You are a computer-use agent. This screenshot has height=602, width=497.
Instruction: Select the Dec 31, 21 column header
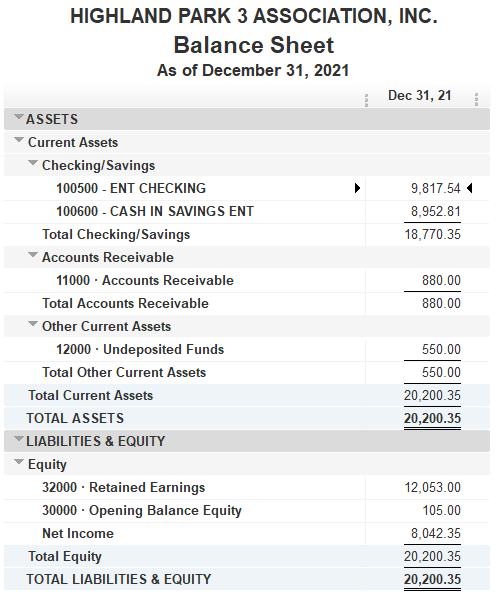point(419,96)
